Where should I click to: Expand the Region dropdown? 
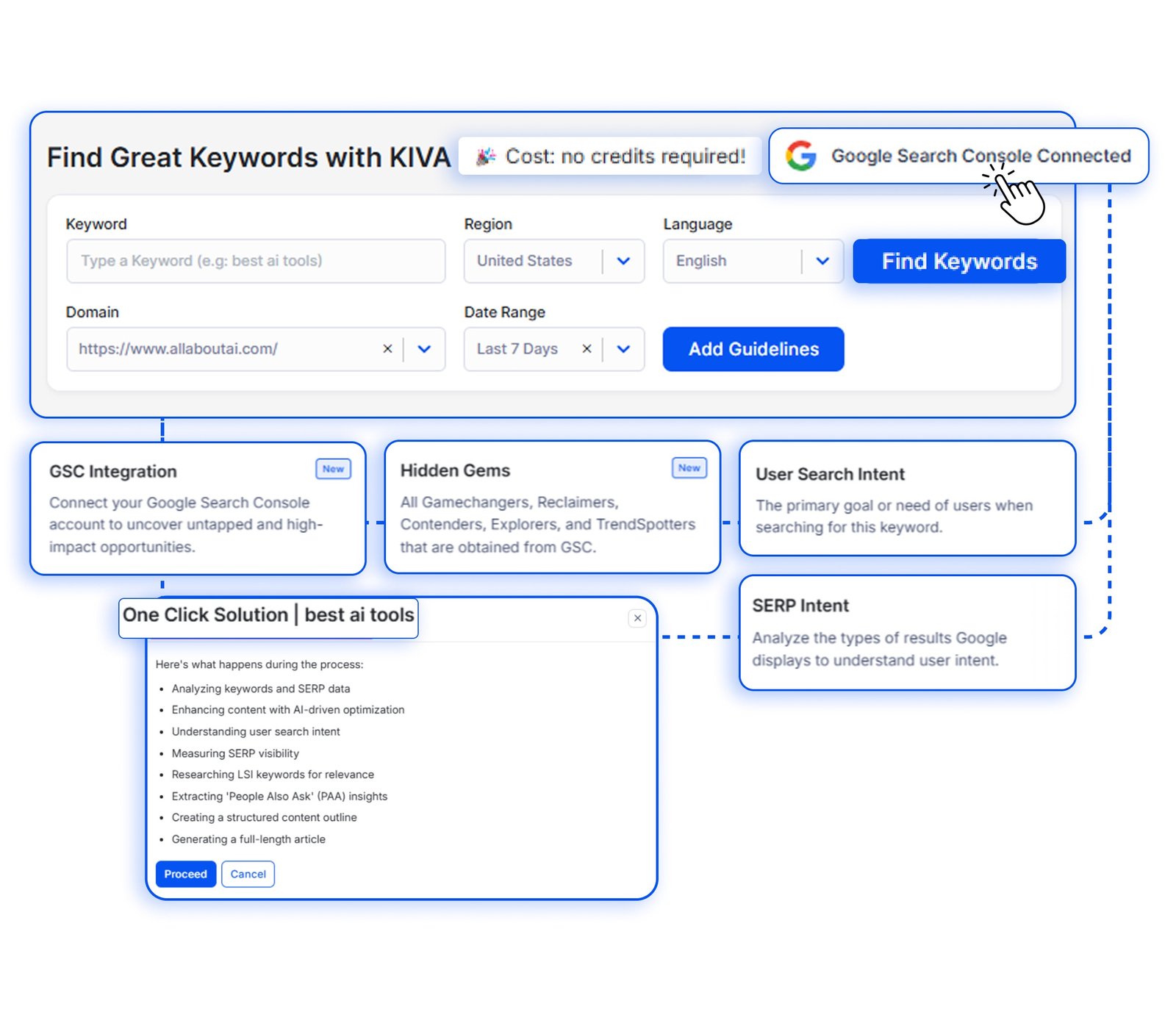click(623, 261)
